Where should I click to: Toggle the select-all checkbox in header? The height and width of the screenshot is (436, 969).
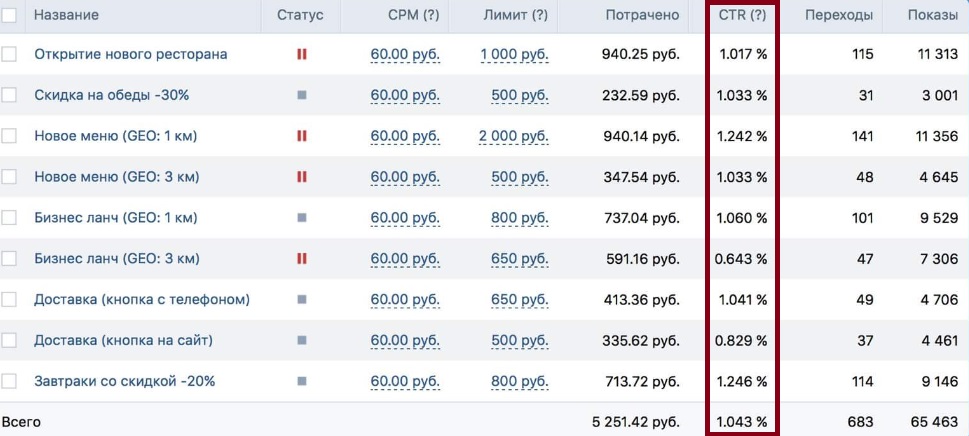point(9,15)
